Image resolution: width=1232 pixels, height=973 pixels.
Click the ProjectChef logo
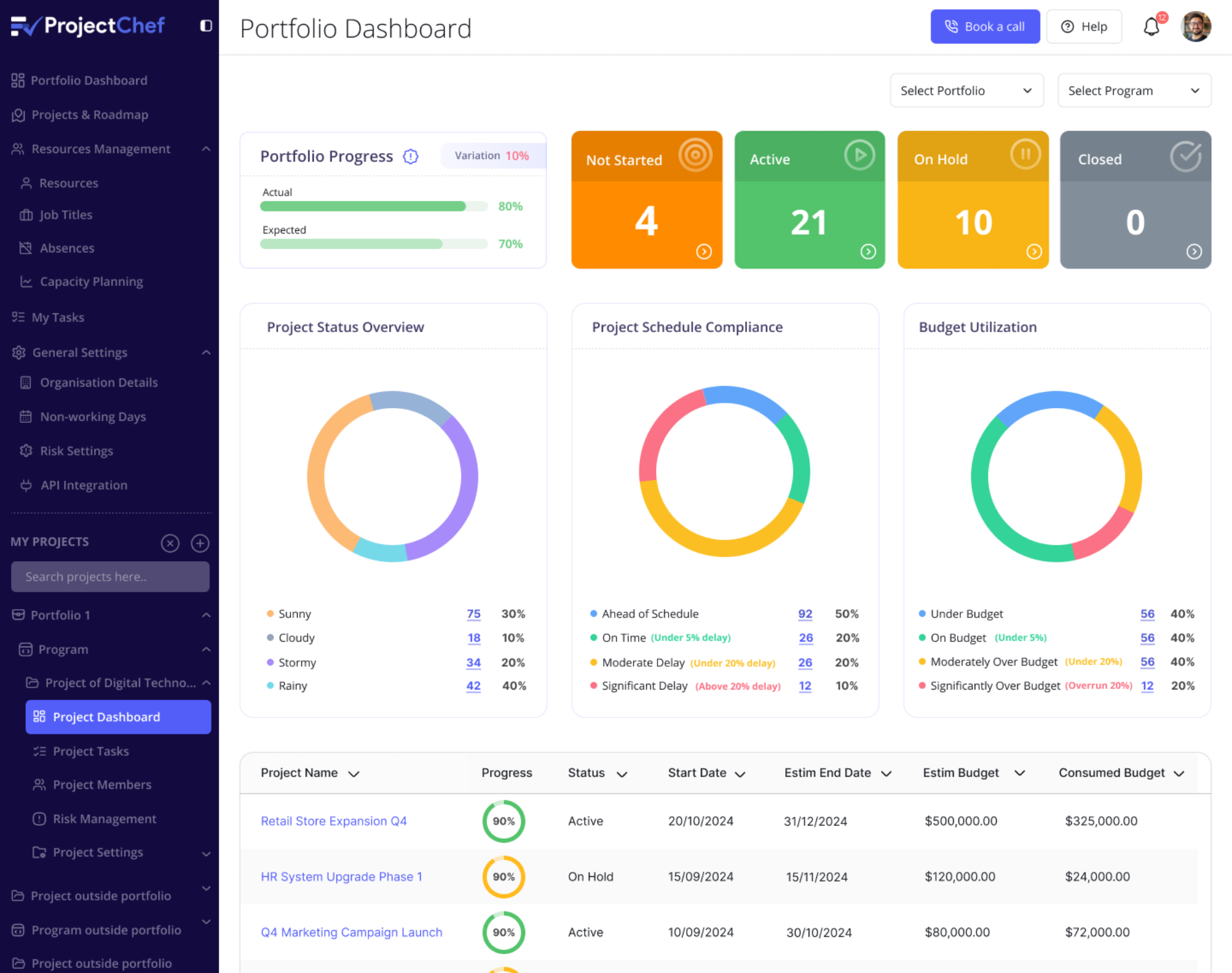pyautogui.click(x=88, y=26)
